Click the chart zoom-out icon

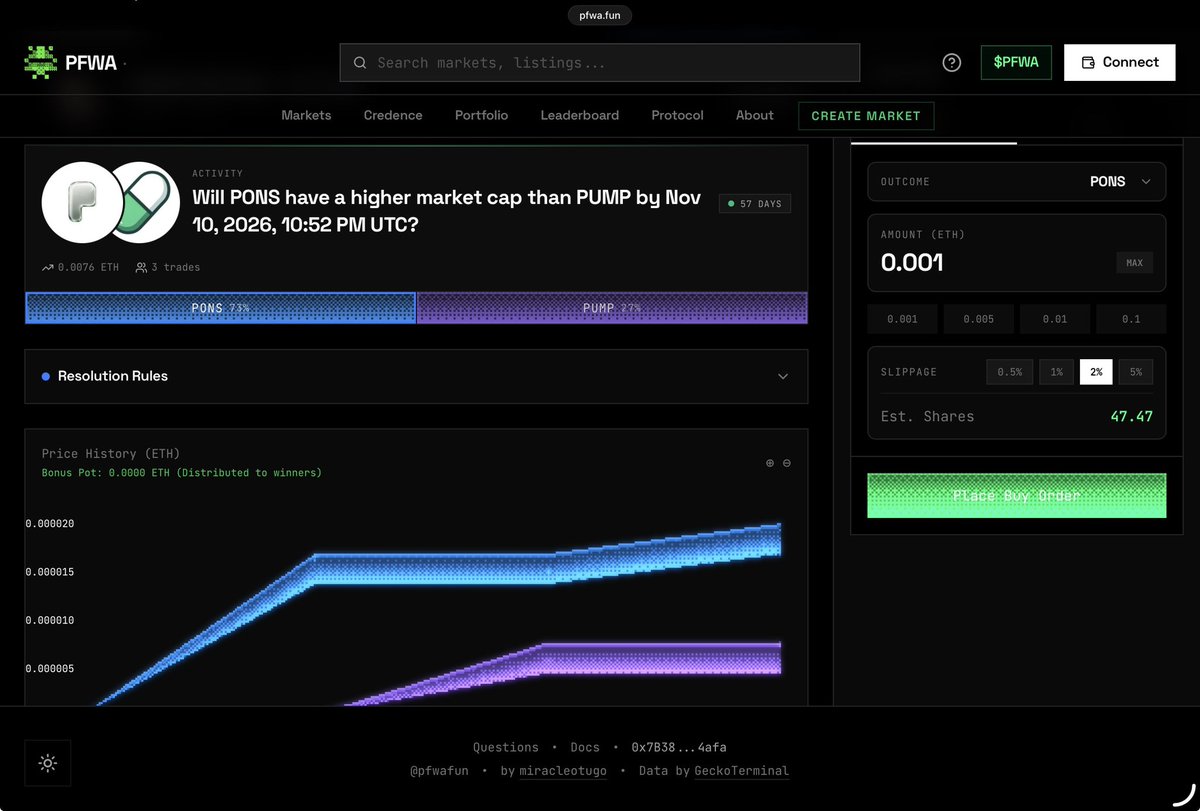tap(787, 463)
